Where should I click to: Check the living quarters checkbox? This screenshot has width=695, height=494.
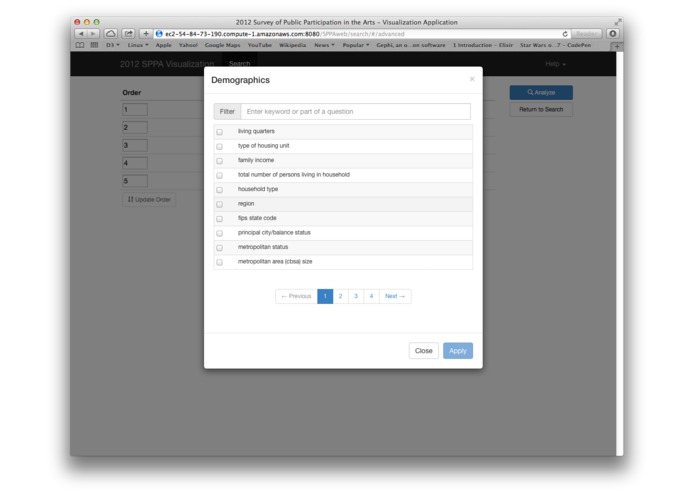(219, 132)
